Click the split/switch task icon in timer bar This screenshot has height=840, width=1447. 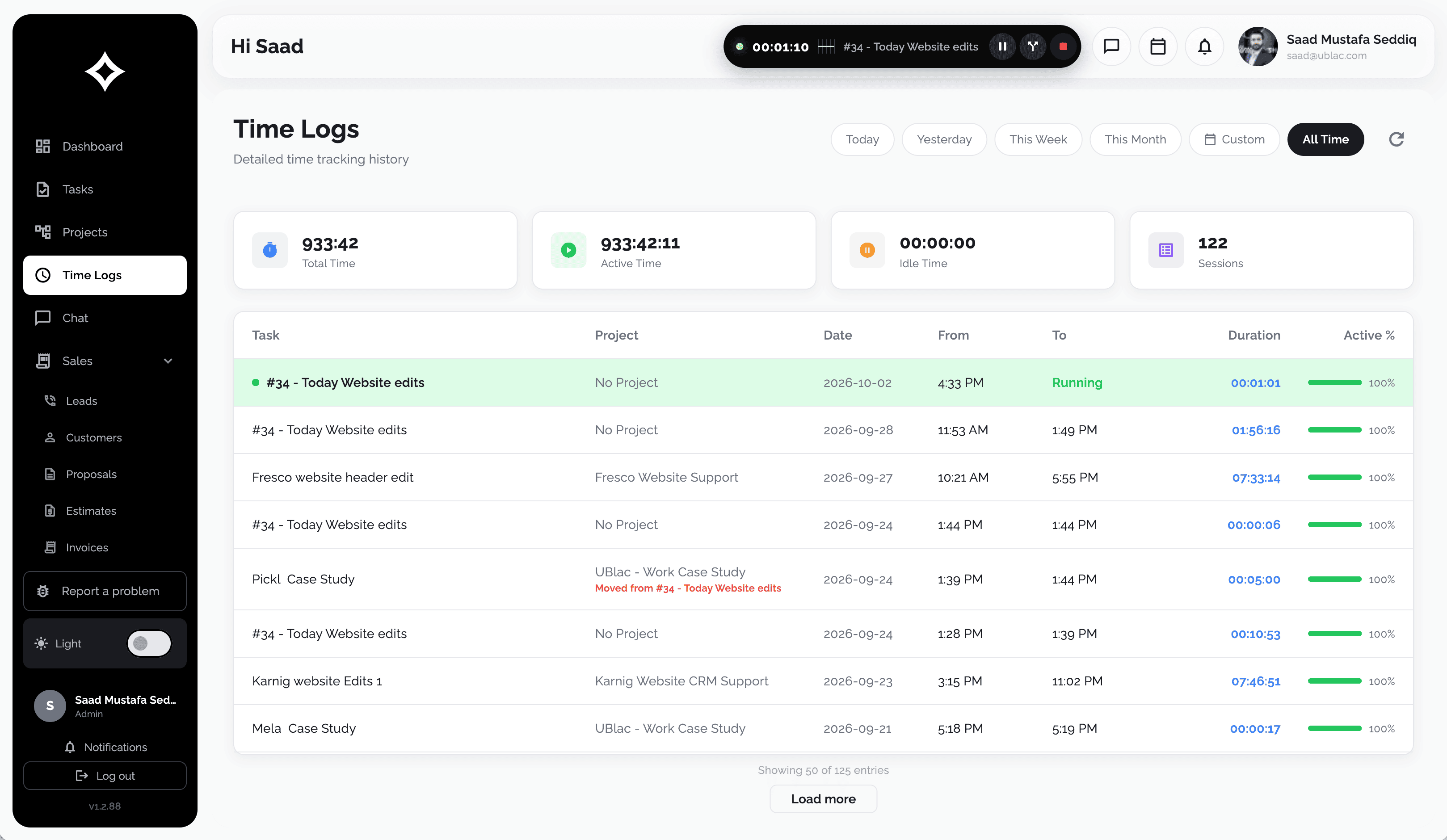(x=1032, y=46)
